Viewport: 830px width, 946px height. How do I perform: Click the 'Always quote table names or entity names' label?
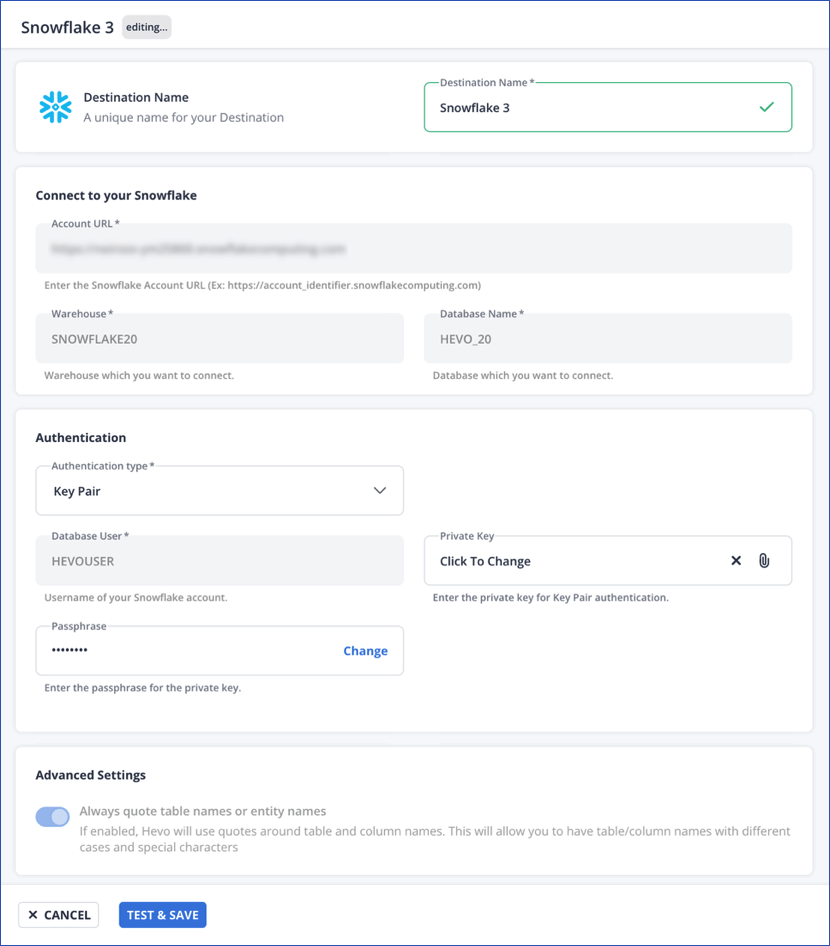click(203, 811)
